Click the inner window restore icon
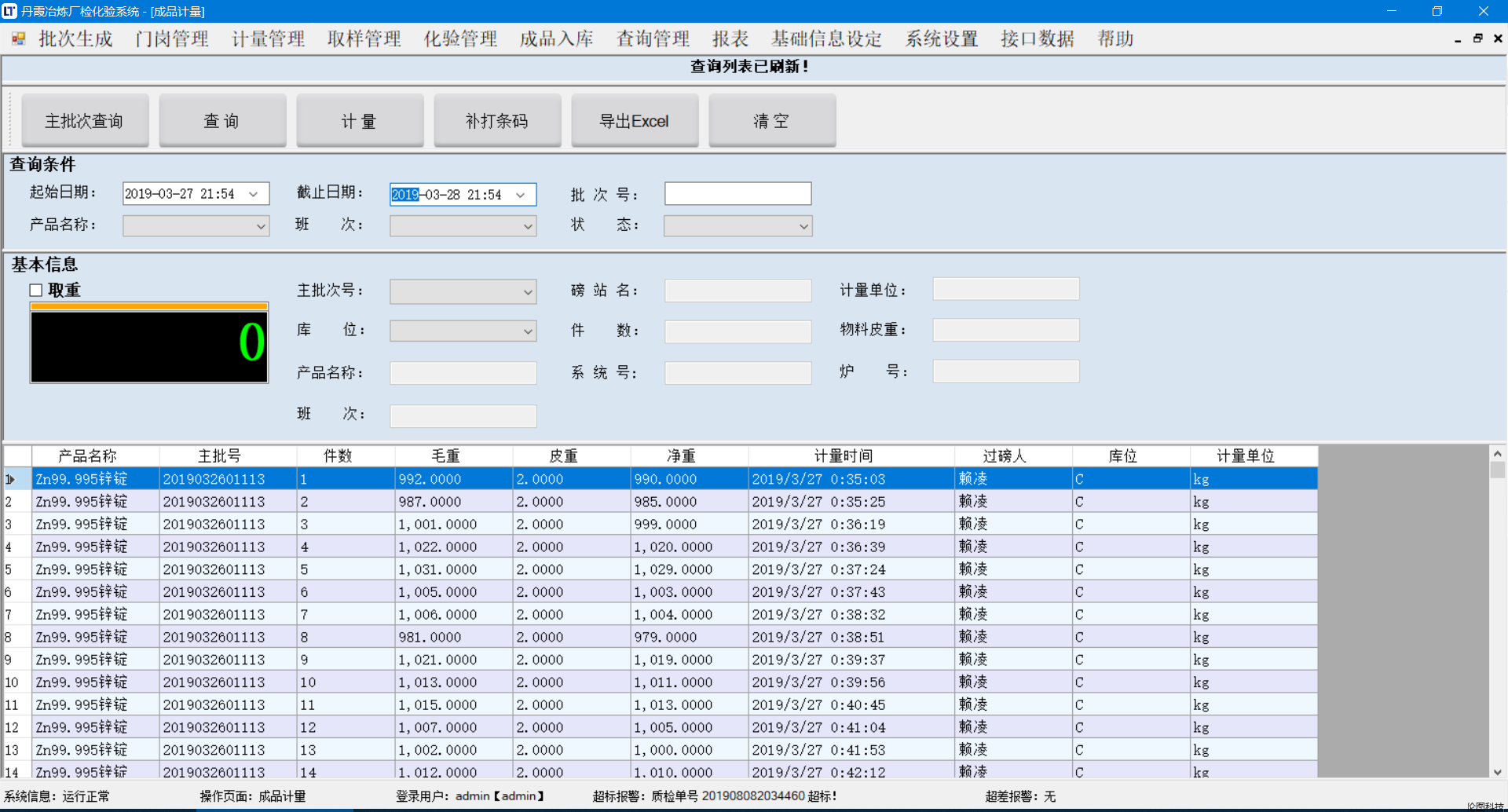Screen dimensions: 1508x812 point(1477,38)
